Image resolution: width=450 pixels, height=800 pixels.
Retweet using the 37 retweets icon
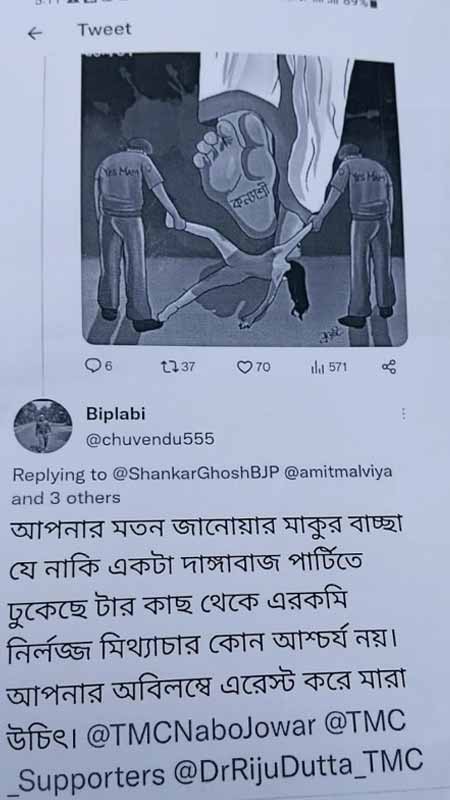coord(167,366)
